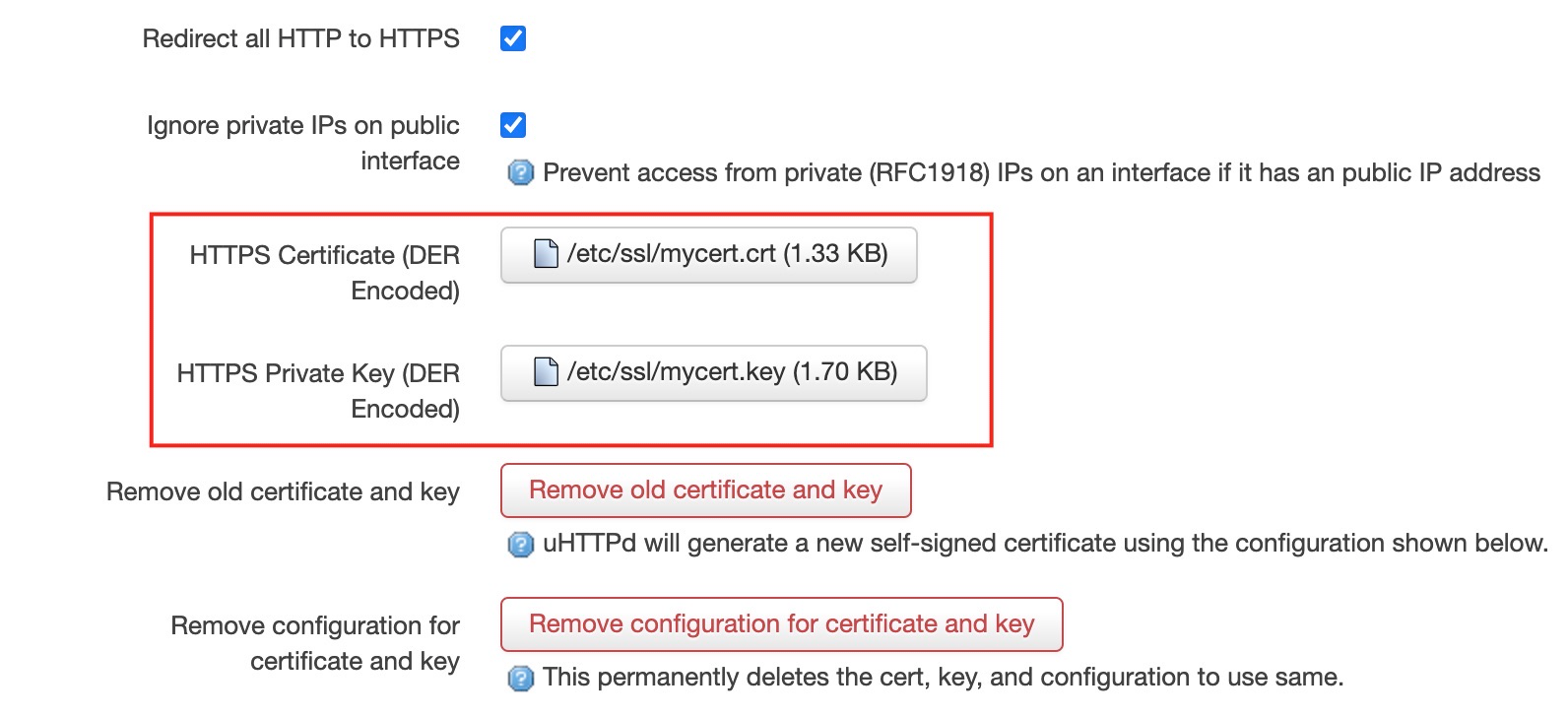Click the HTTPS Private Key (DER Encoded) label
This screenshot has width=1568, height=717.
pyautogui.click(x=318, y=391)
